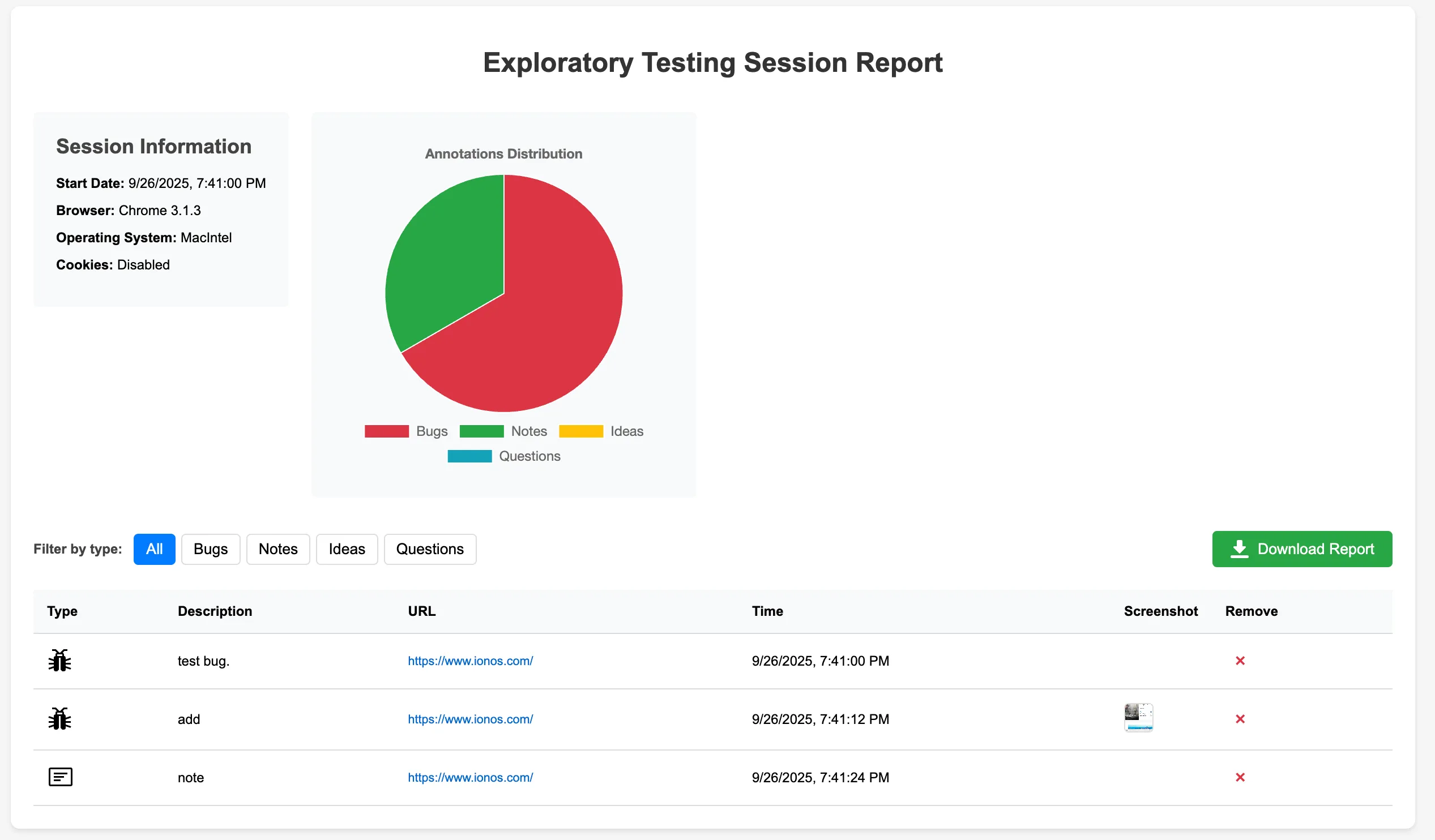Select the All filter option
Image resolution: width=1435 pixels, height=840 pixels.
154,548
